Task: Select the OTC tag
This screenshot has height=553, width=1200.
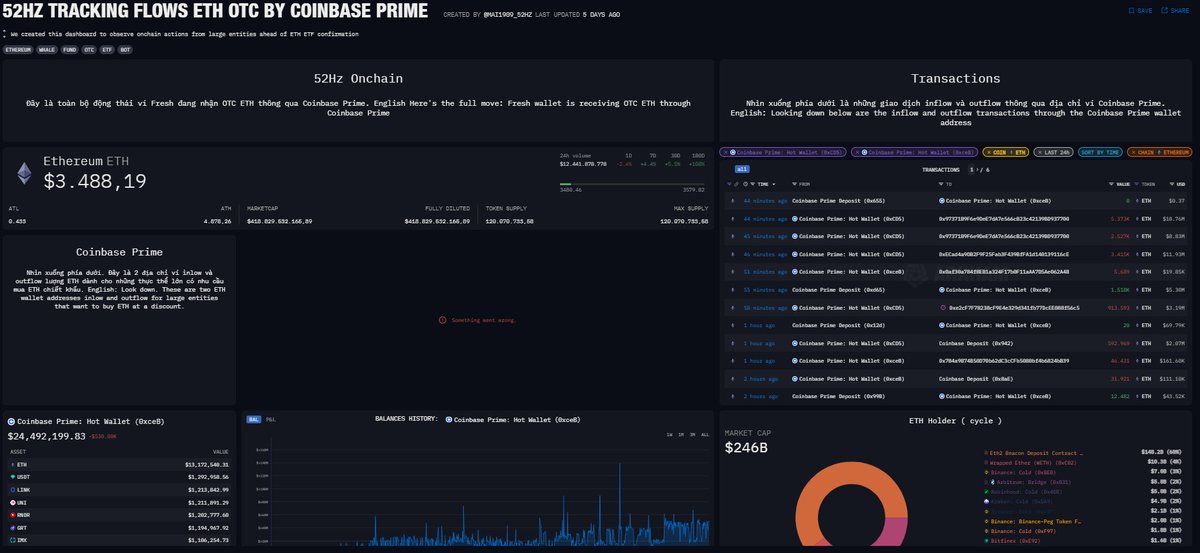Action: tap(89, 49)
